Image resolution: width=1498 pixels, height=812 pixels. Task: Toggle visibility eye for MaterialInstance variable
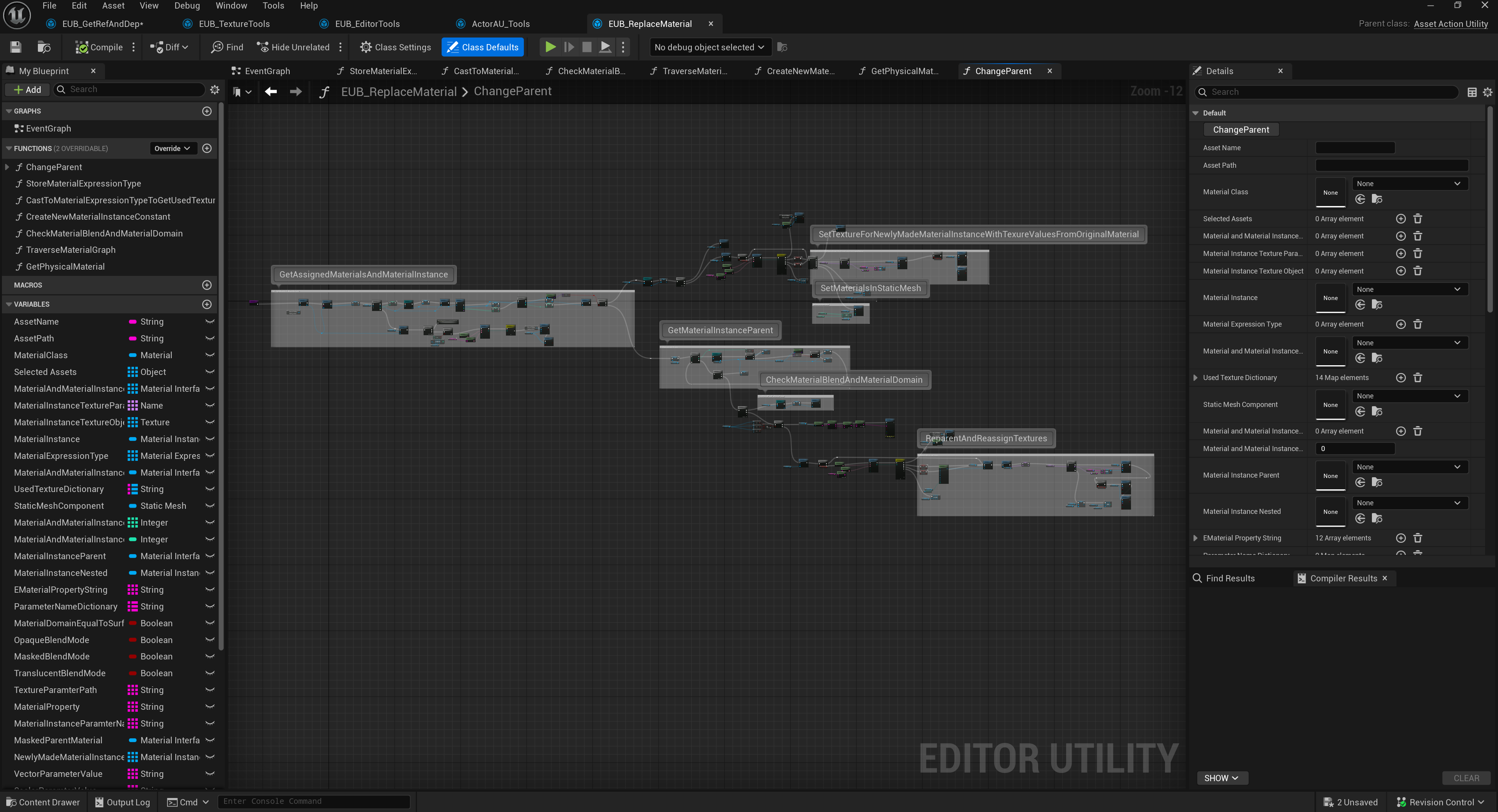(210, 439)
